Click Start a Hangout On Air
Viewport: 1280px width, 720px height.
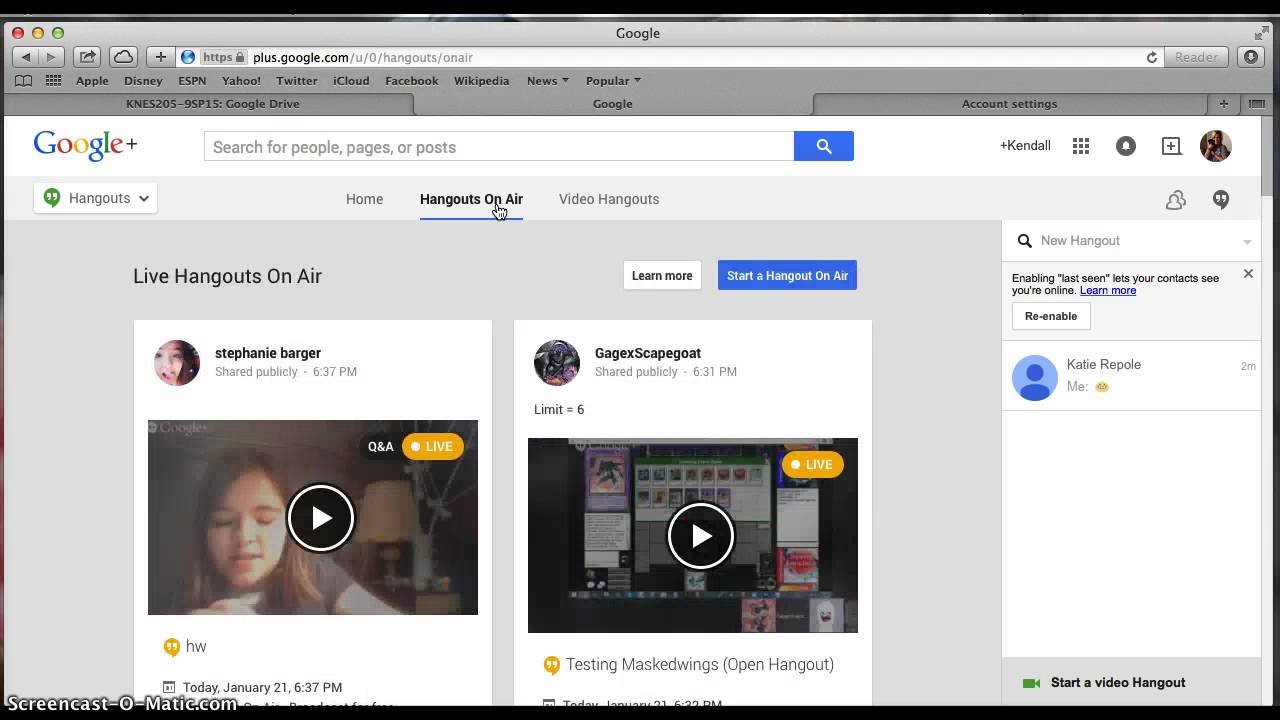click(787, 276)
